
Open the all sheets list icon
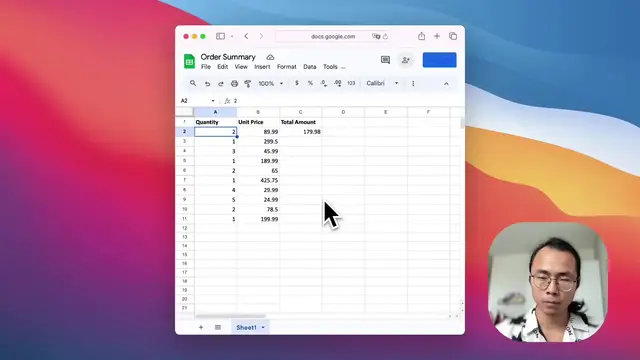[218, 327]
